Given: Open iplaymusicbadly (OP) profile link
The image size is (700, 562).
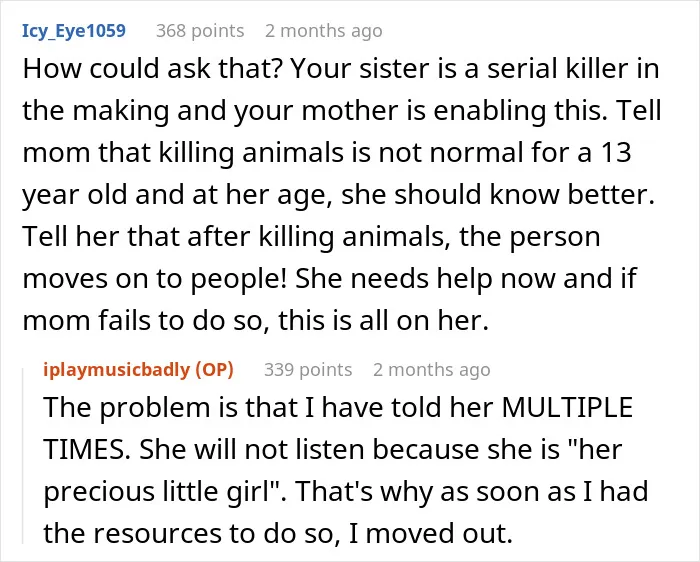Looking at the screenshot, I should (x=138, y=370).
